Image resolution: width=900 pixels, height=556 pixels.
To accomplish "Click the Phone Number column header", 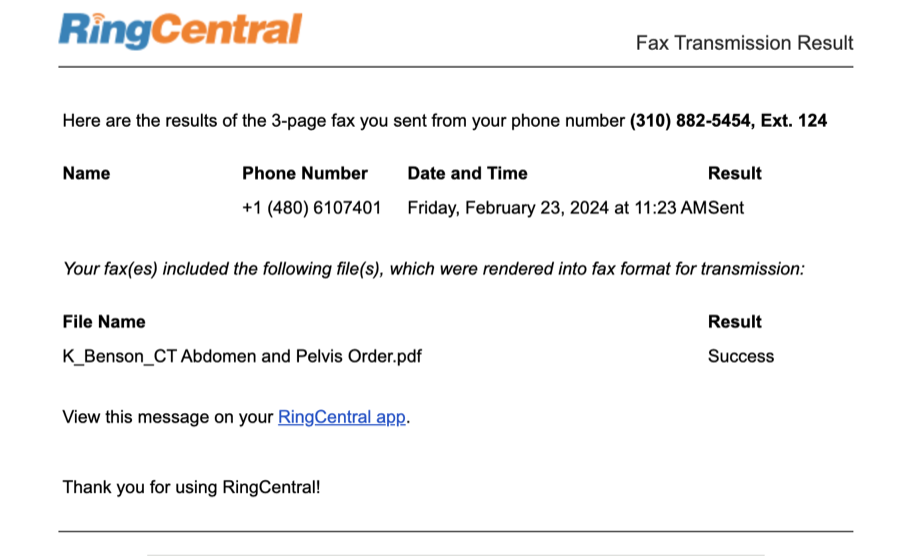I will [x=305, y=173].
